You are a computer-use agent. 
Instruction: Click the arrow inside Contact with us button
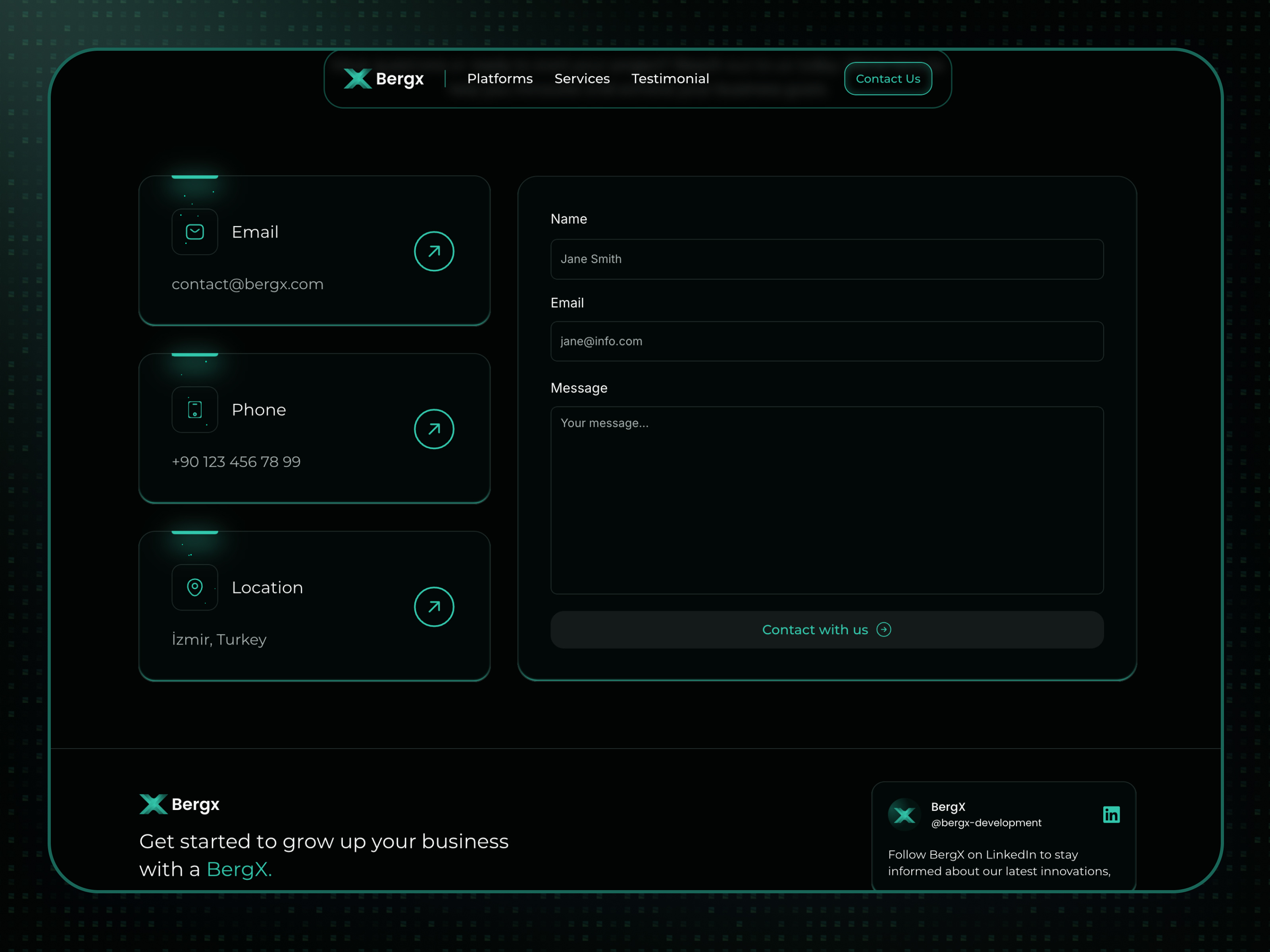pyautogui.click(x=884, y=630)
